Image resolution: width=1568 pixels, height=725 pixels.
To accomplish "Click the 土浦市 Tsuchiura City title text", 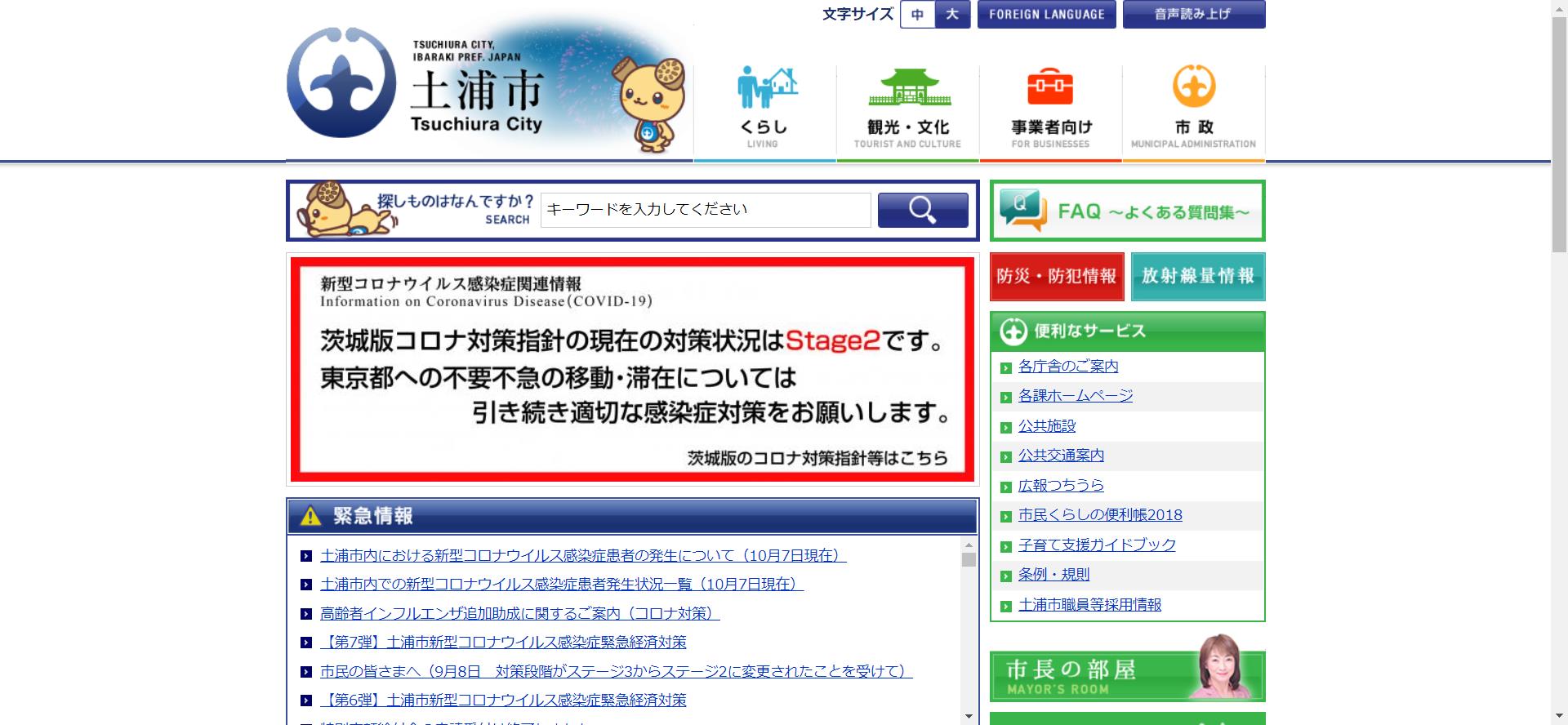I will 476,100.
